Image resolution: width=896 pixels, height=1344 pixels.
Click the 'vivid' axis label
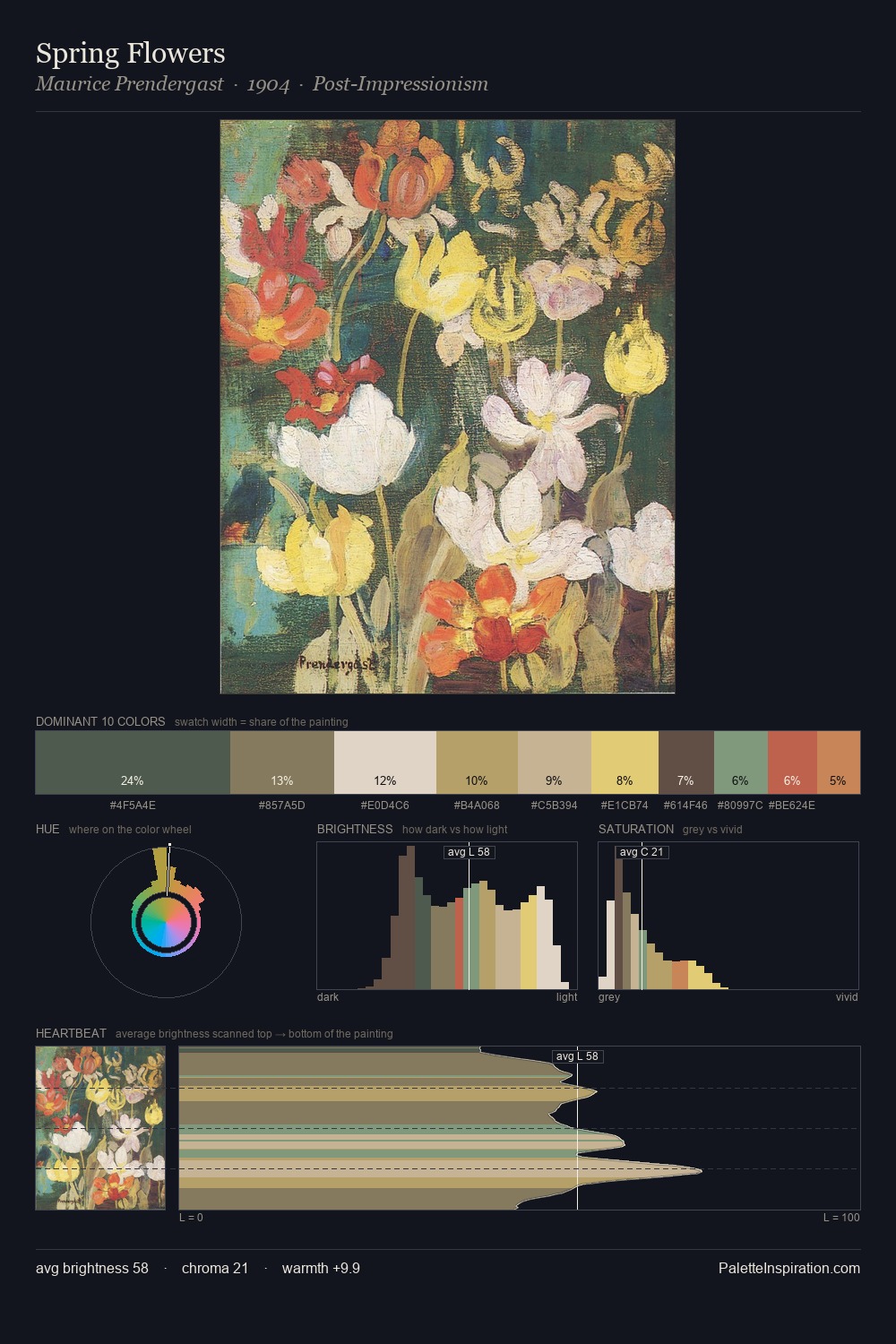coord(847,997)
